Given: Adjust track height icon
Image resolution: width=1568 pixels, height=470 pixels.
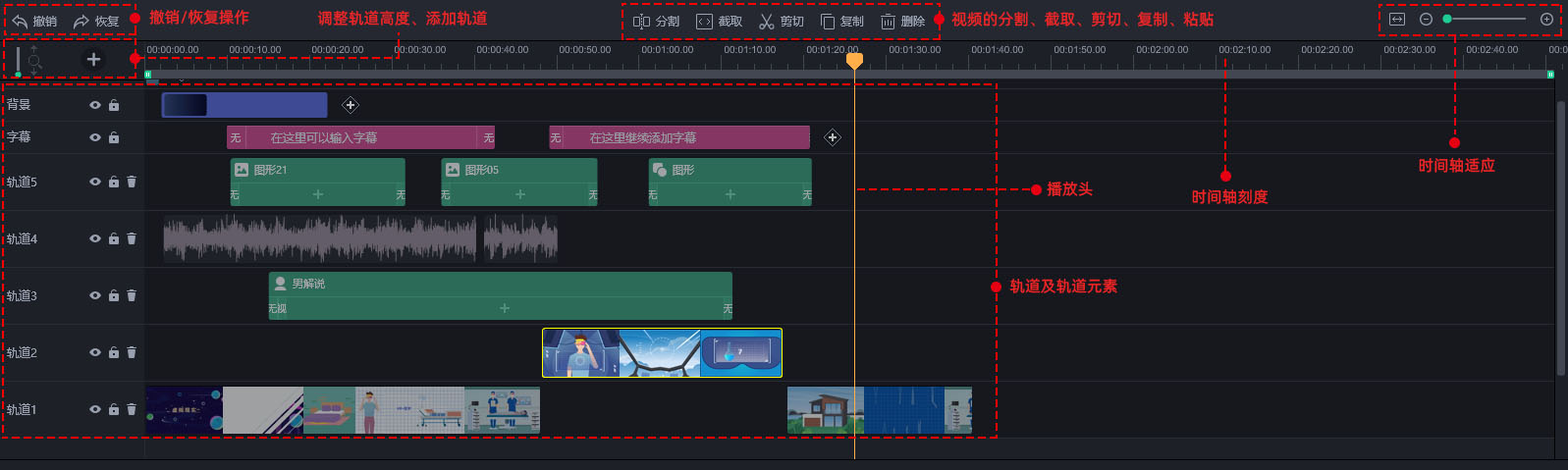Looking at the screenshot, I should point(32,60).
